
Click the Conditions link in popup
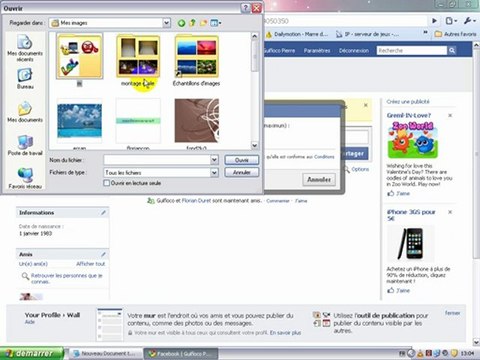click(x=324, y=157)
